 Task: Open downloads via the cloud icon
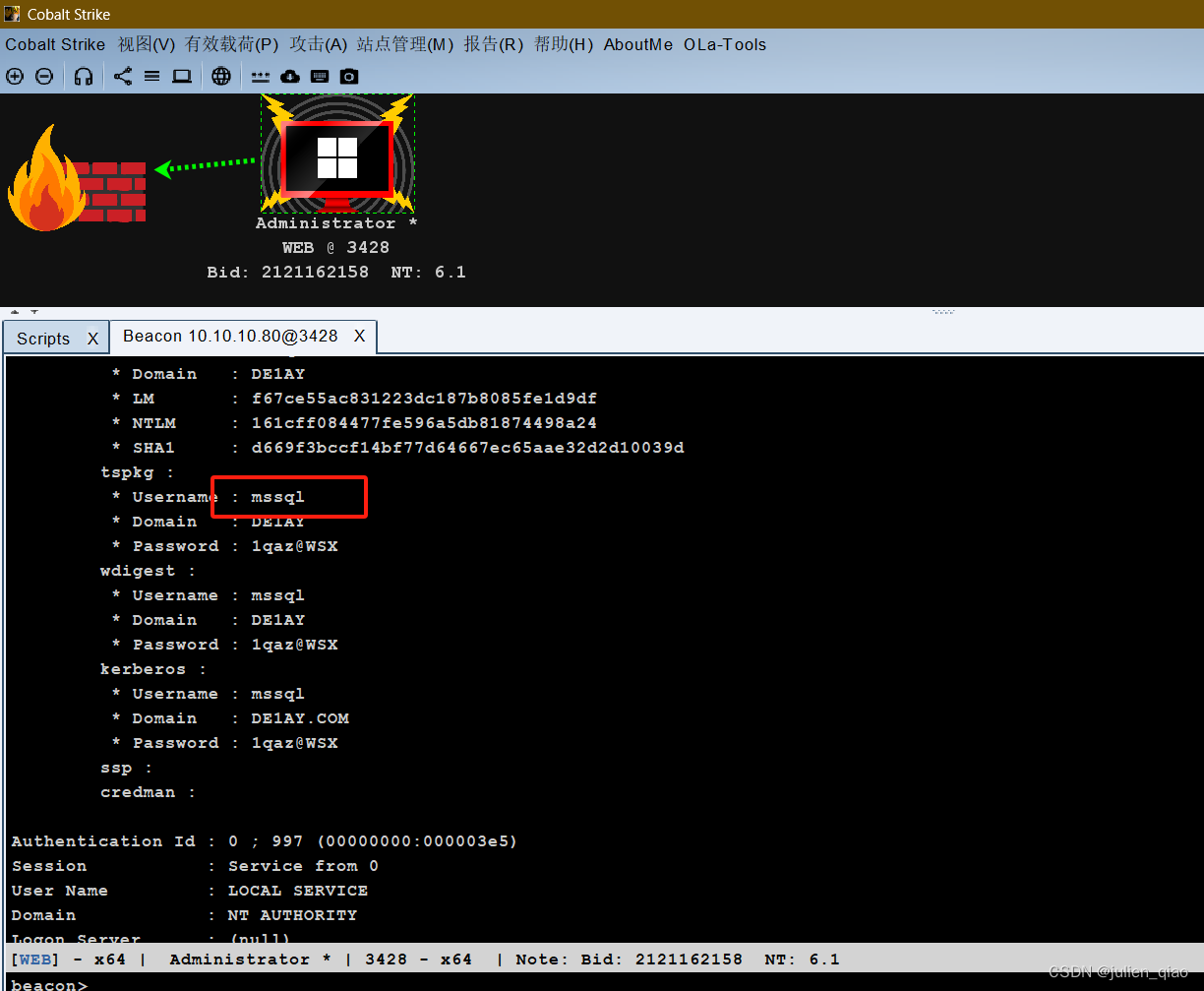[x=289, y=76]
